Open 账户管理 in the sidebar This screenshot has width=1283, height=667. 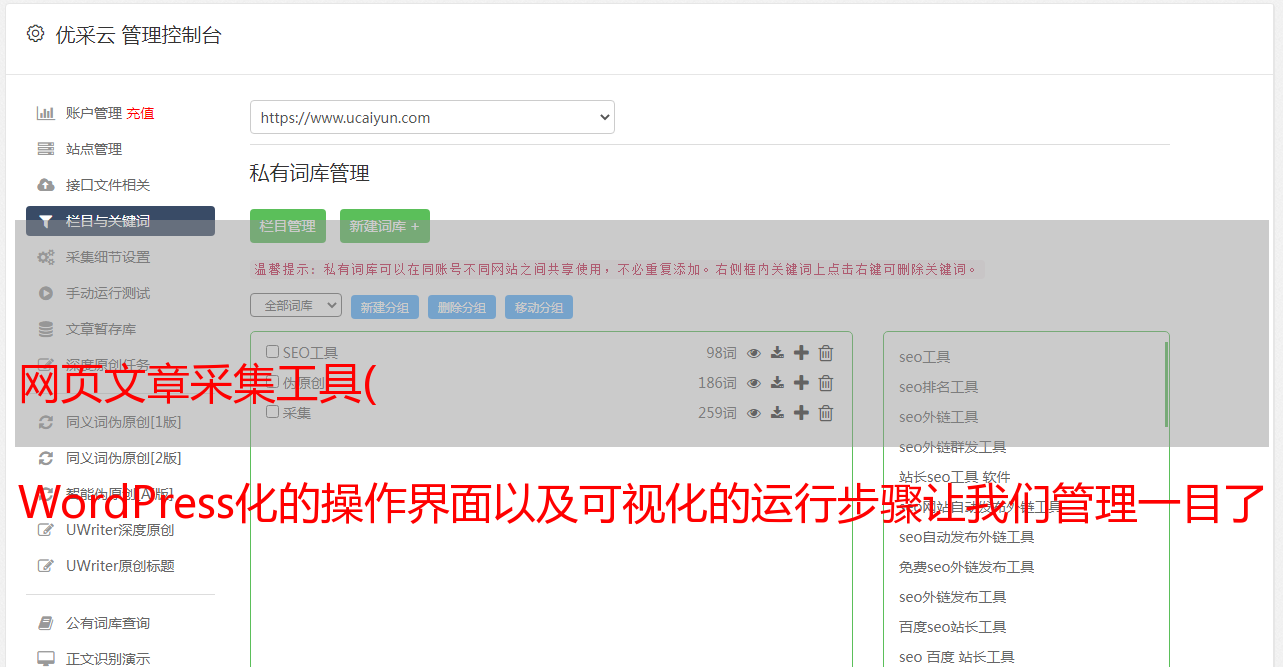94,113
